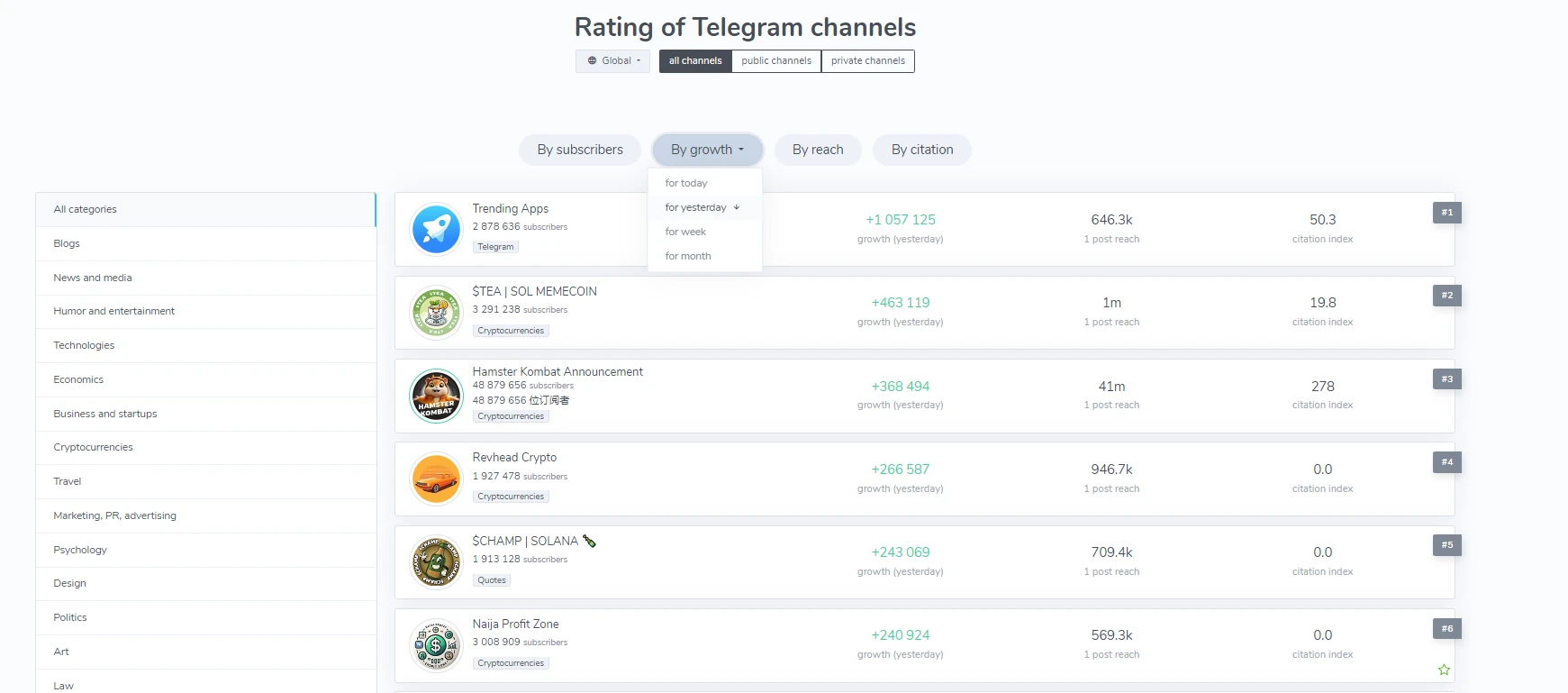Click the Telegram tag under Trending Apps
1568x693 pixels.
495,247
